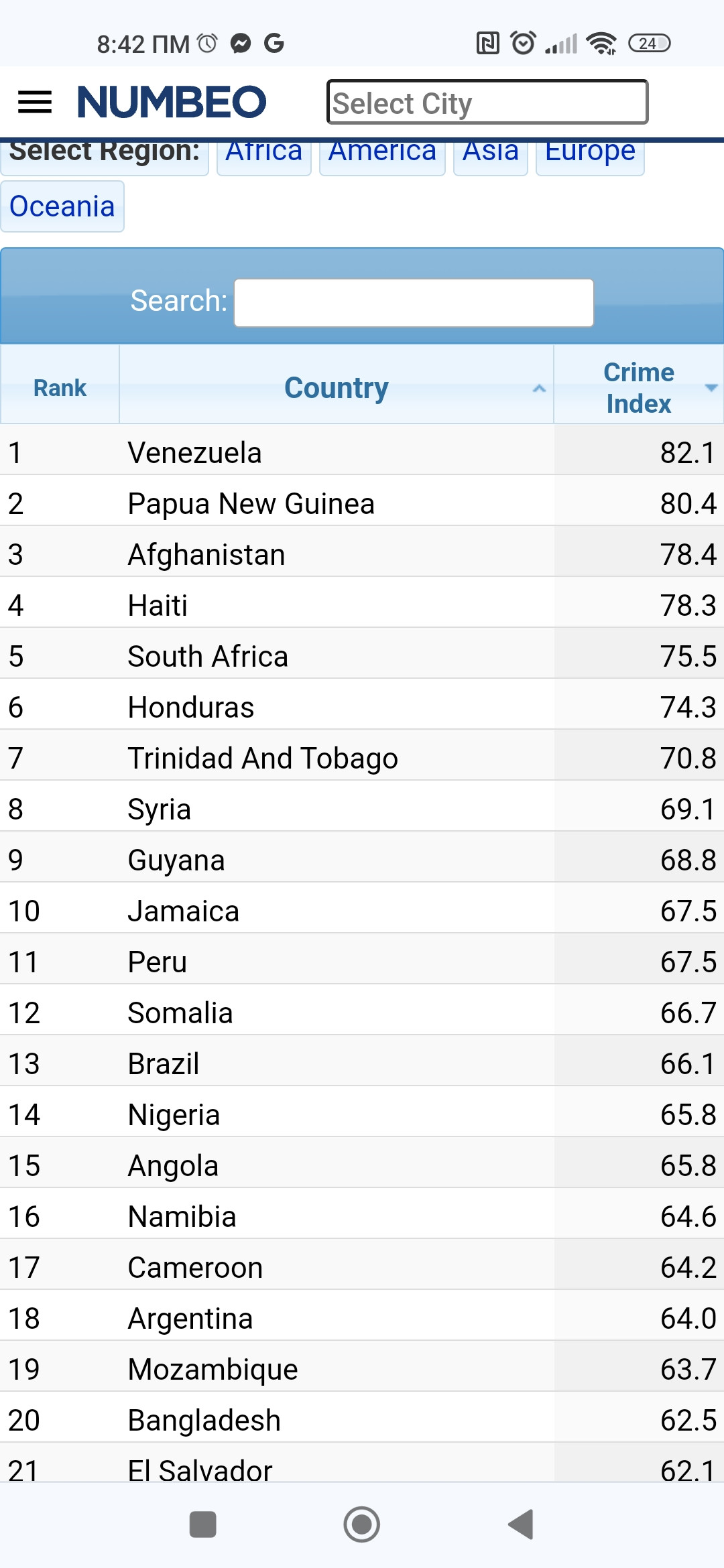This screenshot has width=724, height=1568.
Task: Tap the Numbeo logo
Action: (172, 102)
